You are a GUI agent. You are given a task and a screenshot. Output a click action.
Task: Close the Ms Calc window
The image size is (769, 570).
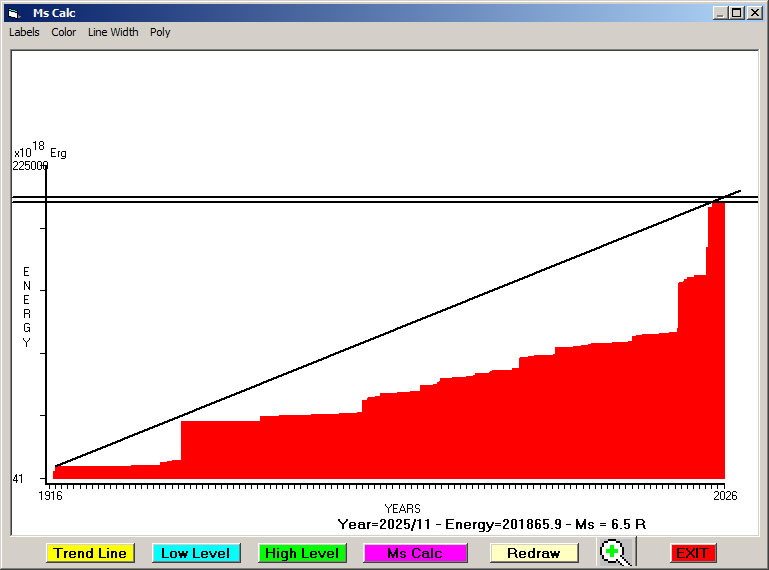pos(754,13)
